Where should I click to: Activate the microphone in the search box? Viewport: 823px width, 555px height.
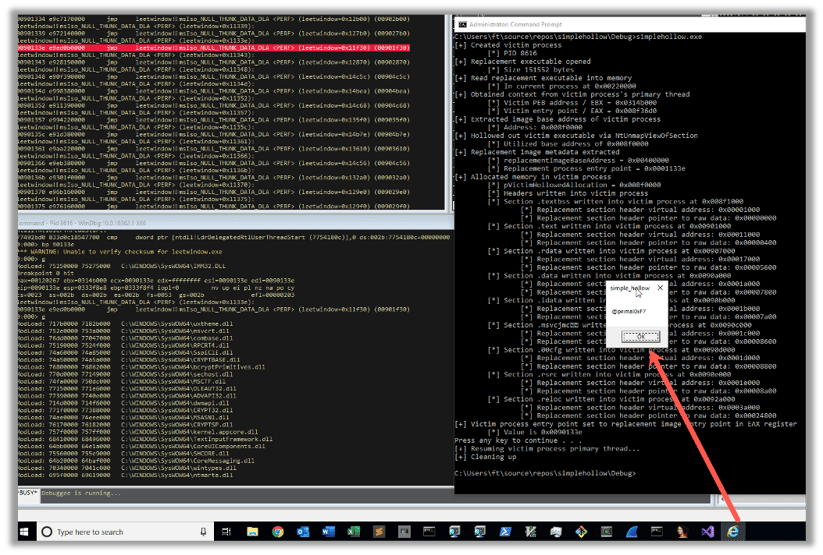(203, 532)
